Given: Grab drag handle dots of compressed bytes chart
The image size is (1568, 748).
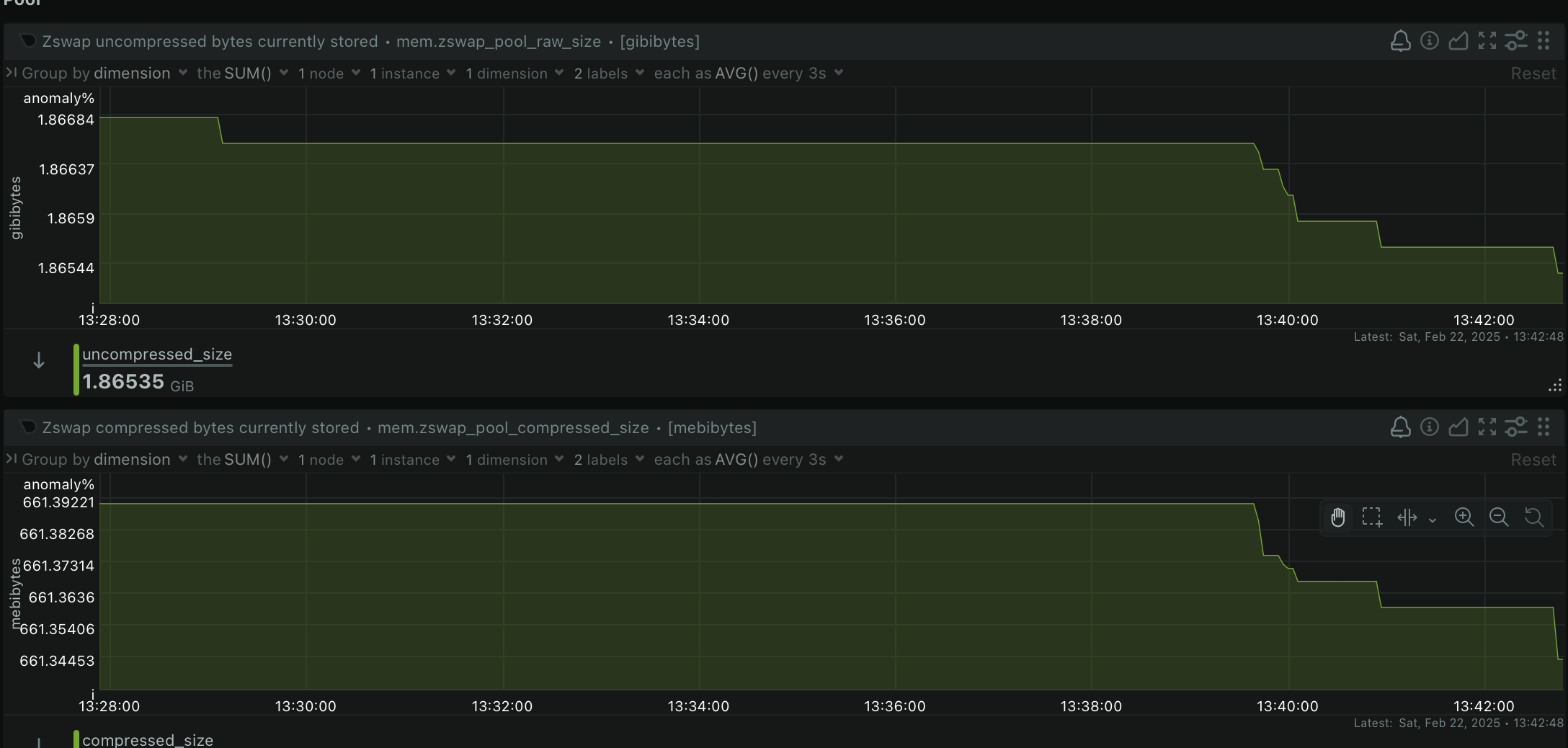Looking at the screenshot, I should tap(1543, 427).
